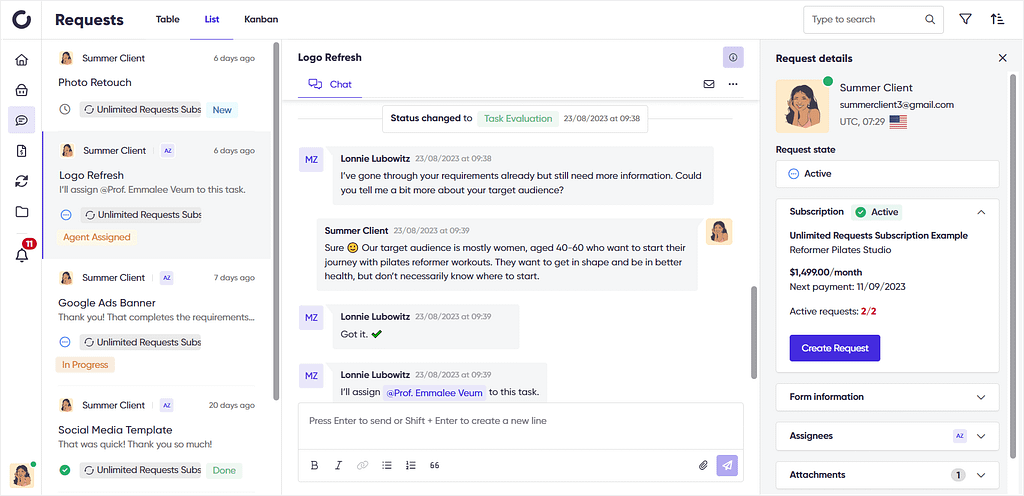Click the Done status tag

[224, 470]
